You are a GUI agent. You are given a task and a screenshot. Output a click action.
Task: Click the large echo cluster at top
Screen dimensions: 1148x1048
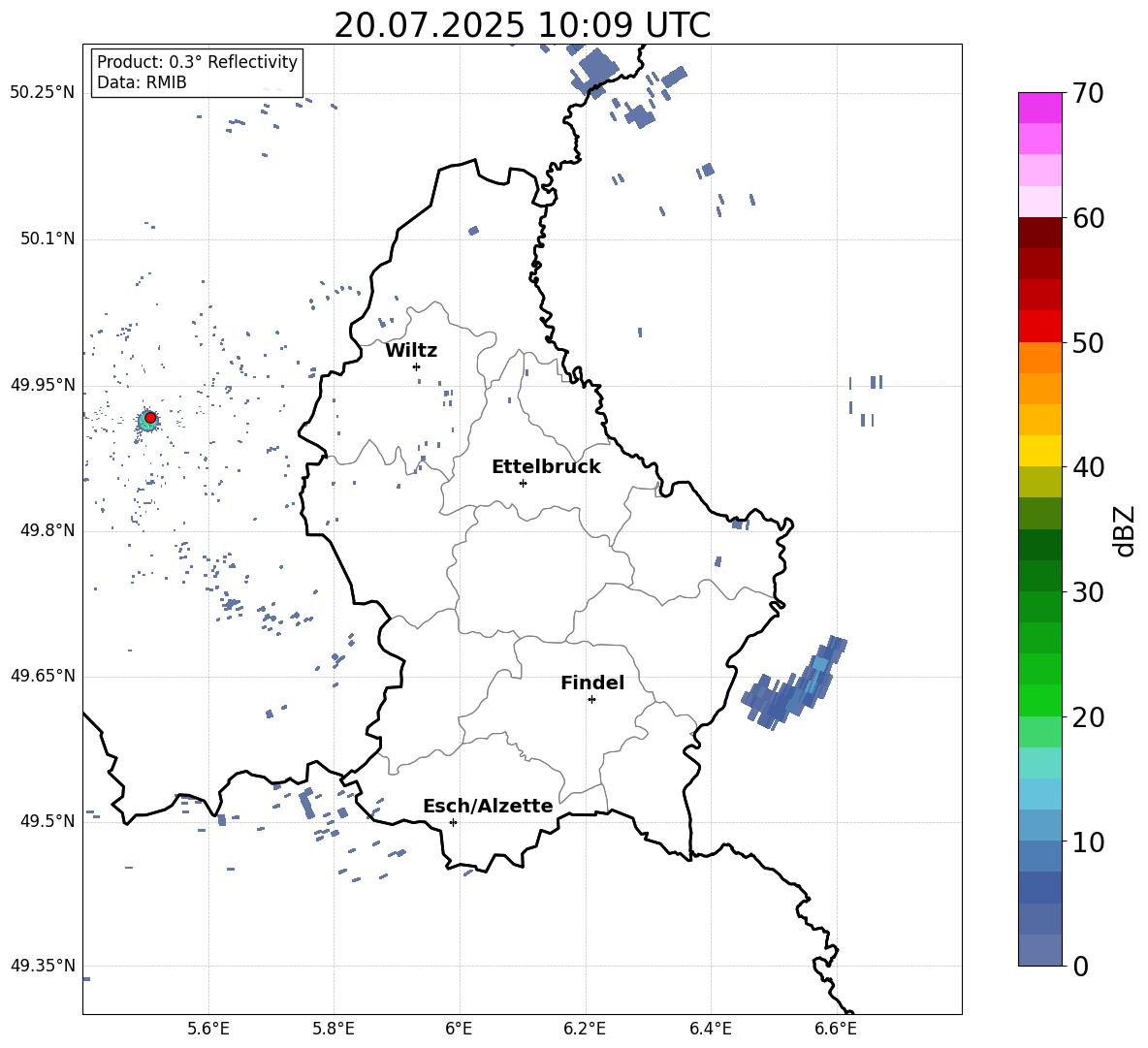(596, 70)
